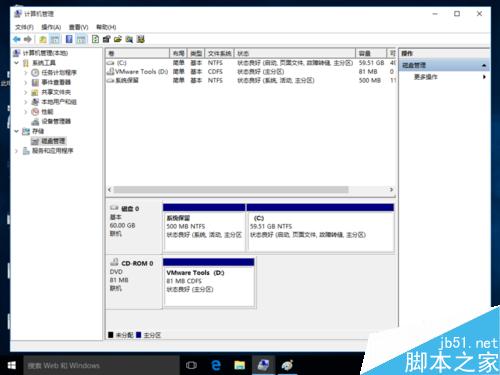Expand the 本地用户和组 tree node
Screen dimensions: 500x375
(26, 102)
